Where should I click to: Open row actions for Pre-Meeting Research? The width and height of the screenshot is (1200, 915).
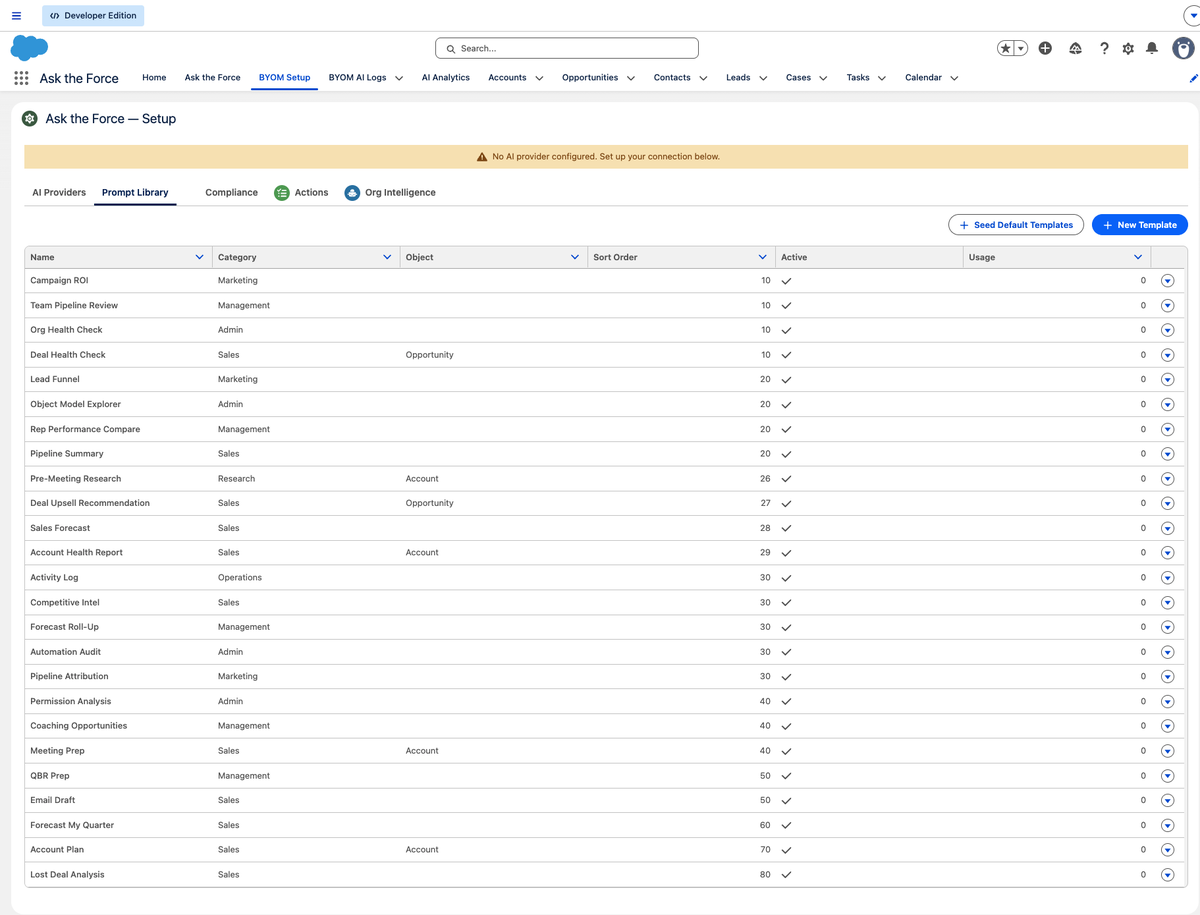point(1167,479)
